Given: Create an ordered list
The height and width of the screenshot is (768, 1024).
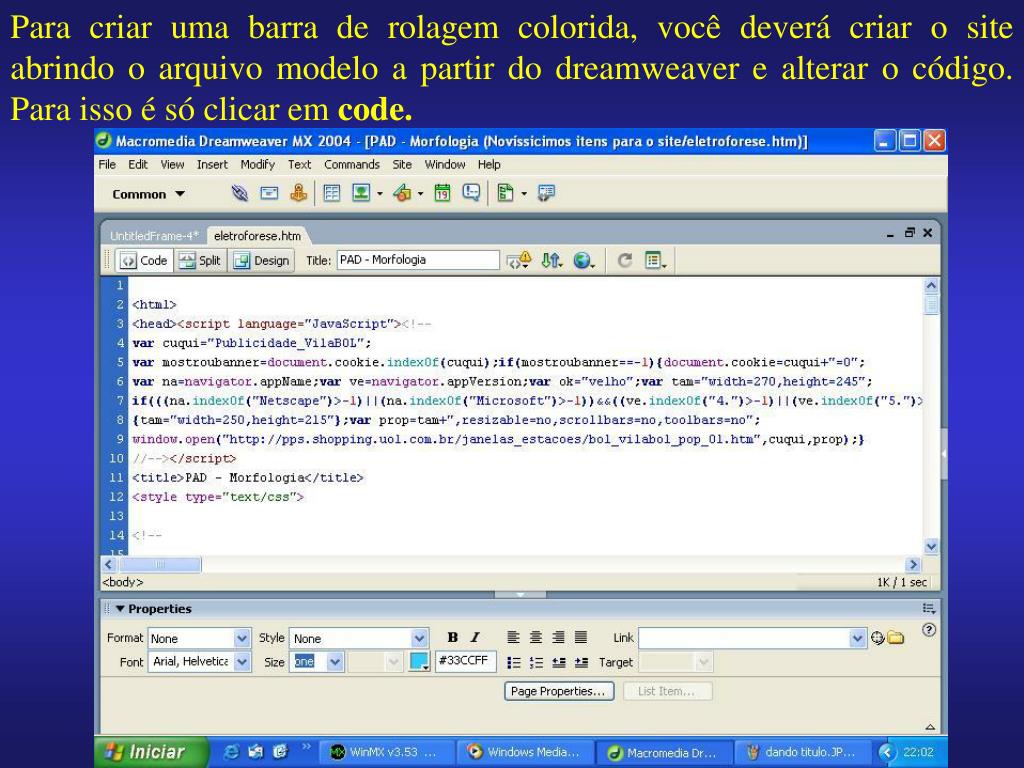Looking at the screenshot, I should click(536, 663).
